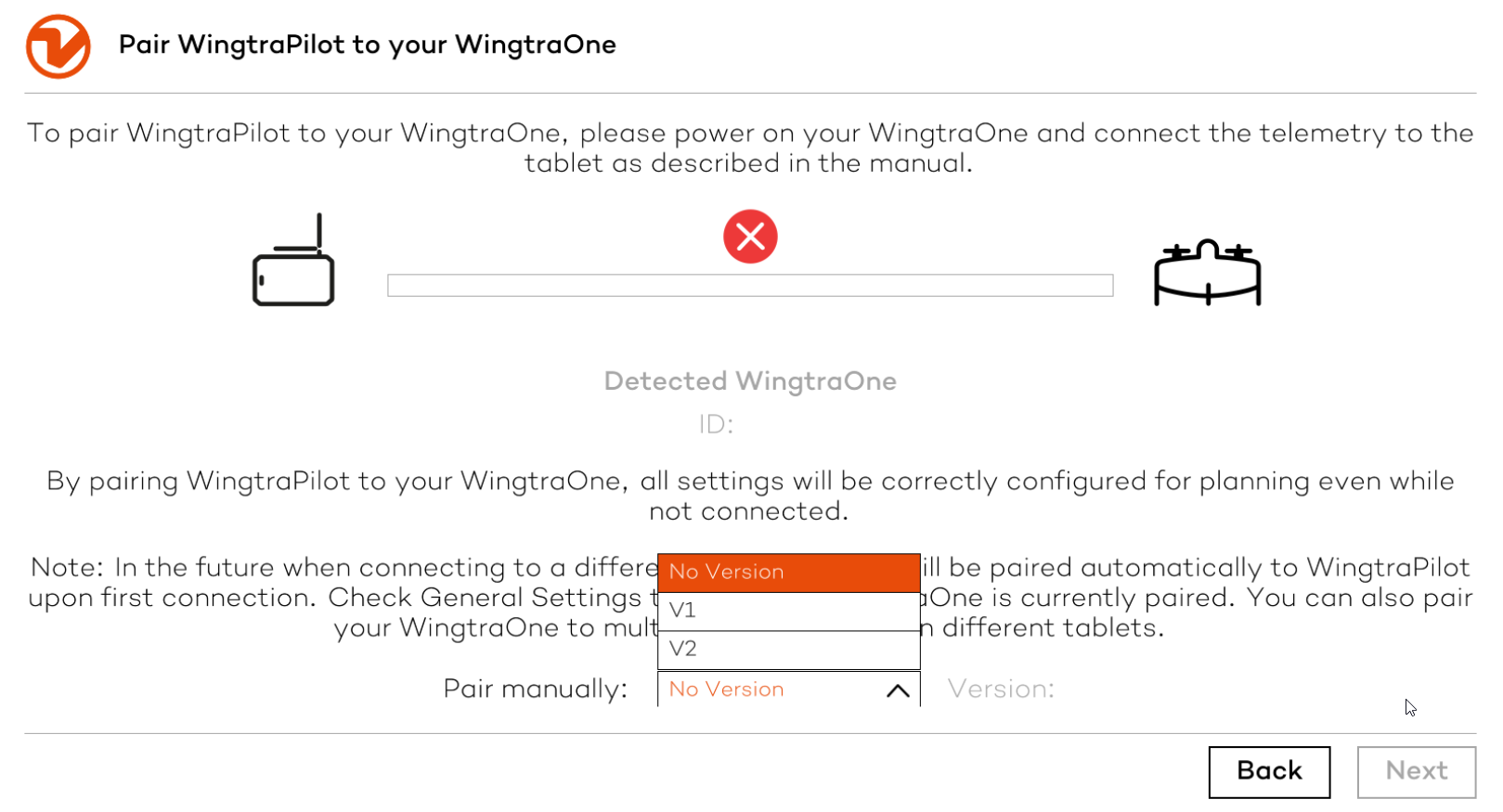This screenshot has width=1503, height=812.
Task: Choose V1 from the version list
Action: pos(788,611)
